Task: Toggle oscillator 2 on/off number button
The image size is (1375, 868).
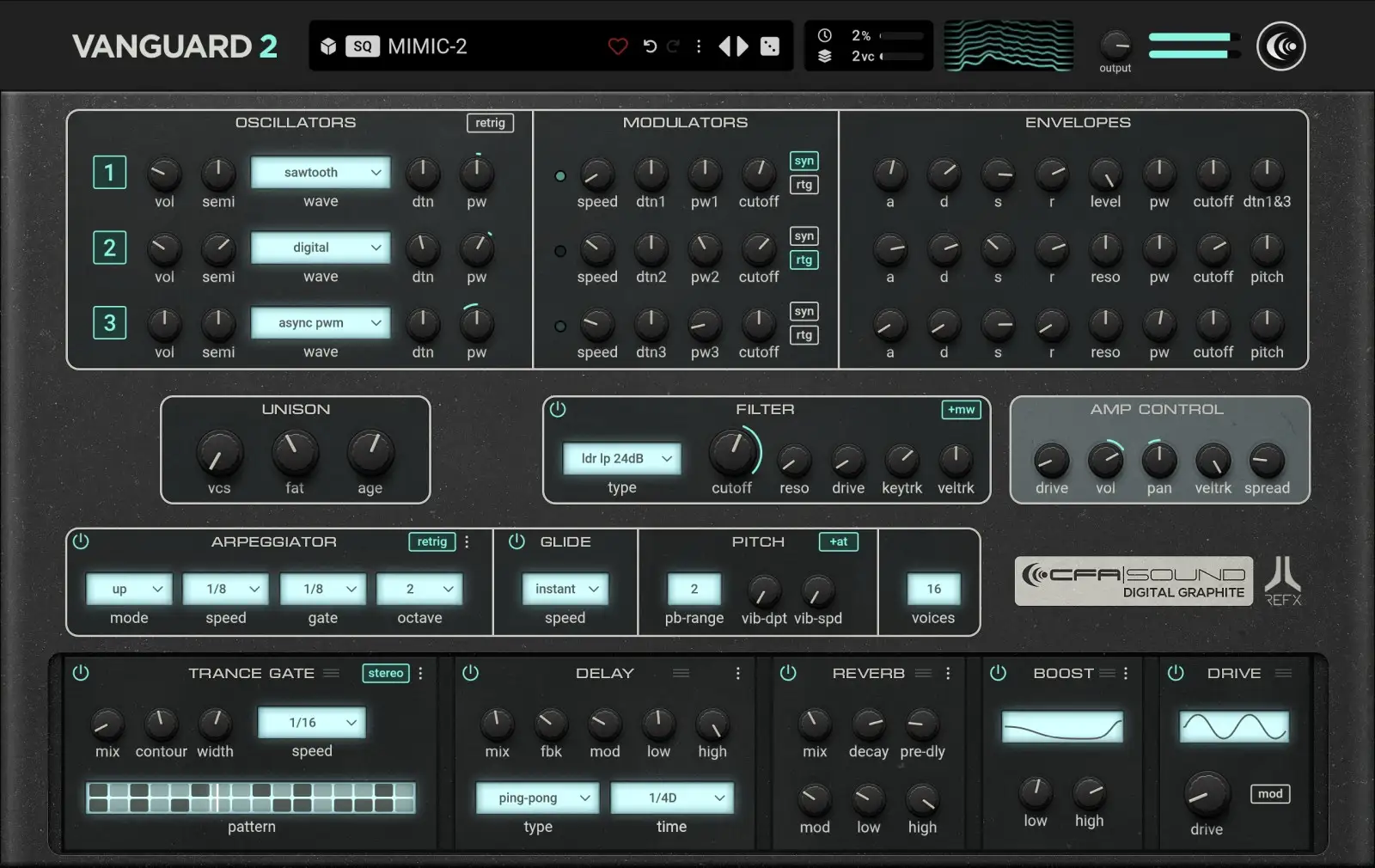Action: click(x=109, y=248)
